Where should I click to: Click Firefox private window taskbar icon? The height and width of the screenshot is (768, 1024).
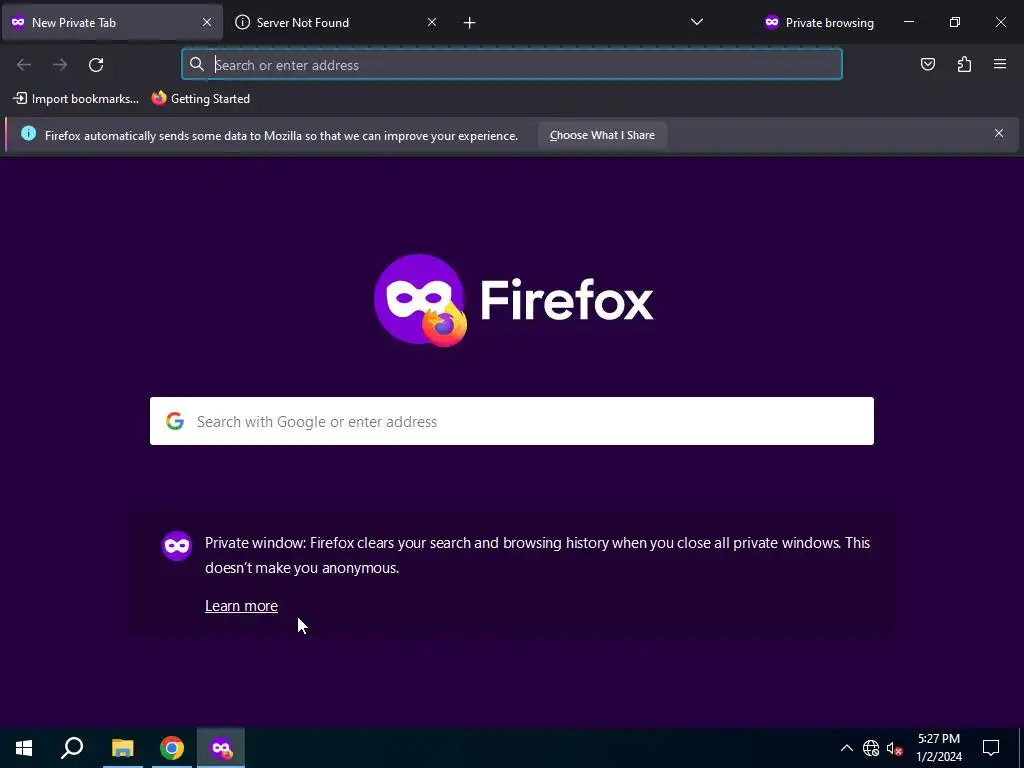click(221, 748)
